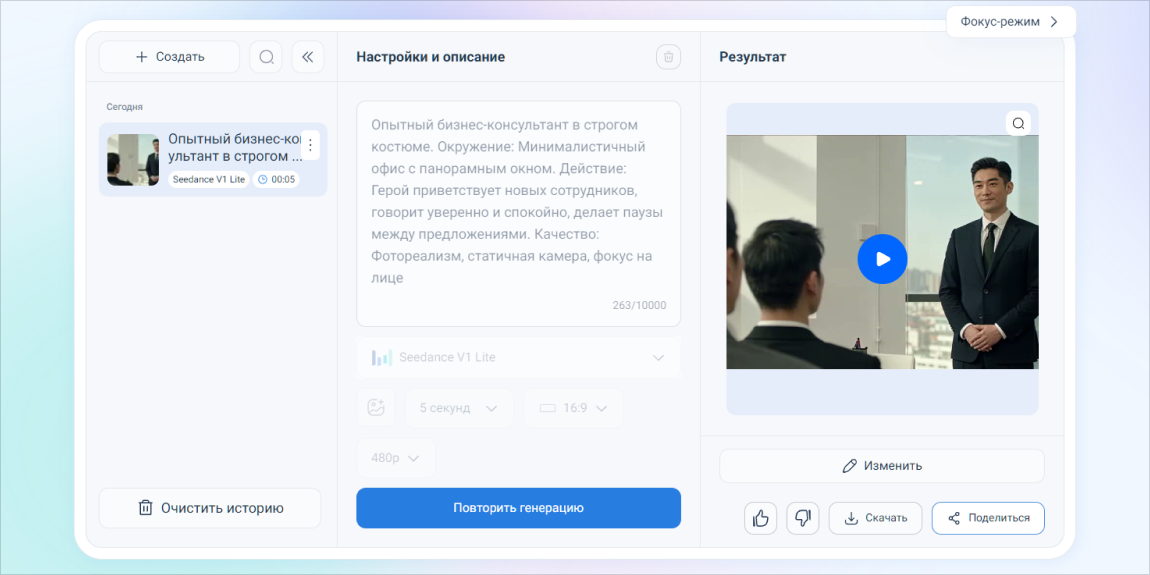Click the Поделиться share button
The width and height of the screenshot is (1150, 575).
[x=988, y=519]
